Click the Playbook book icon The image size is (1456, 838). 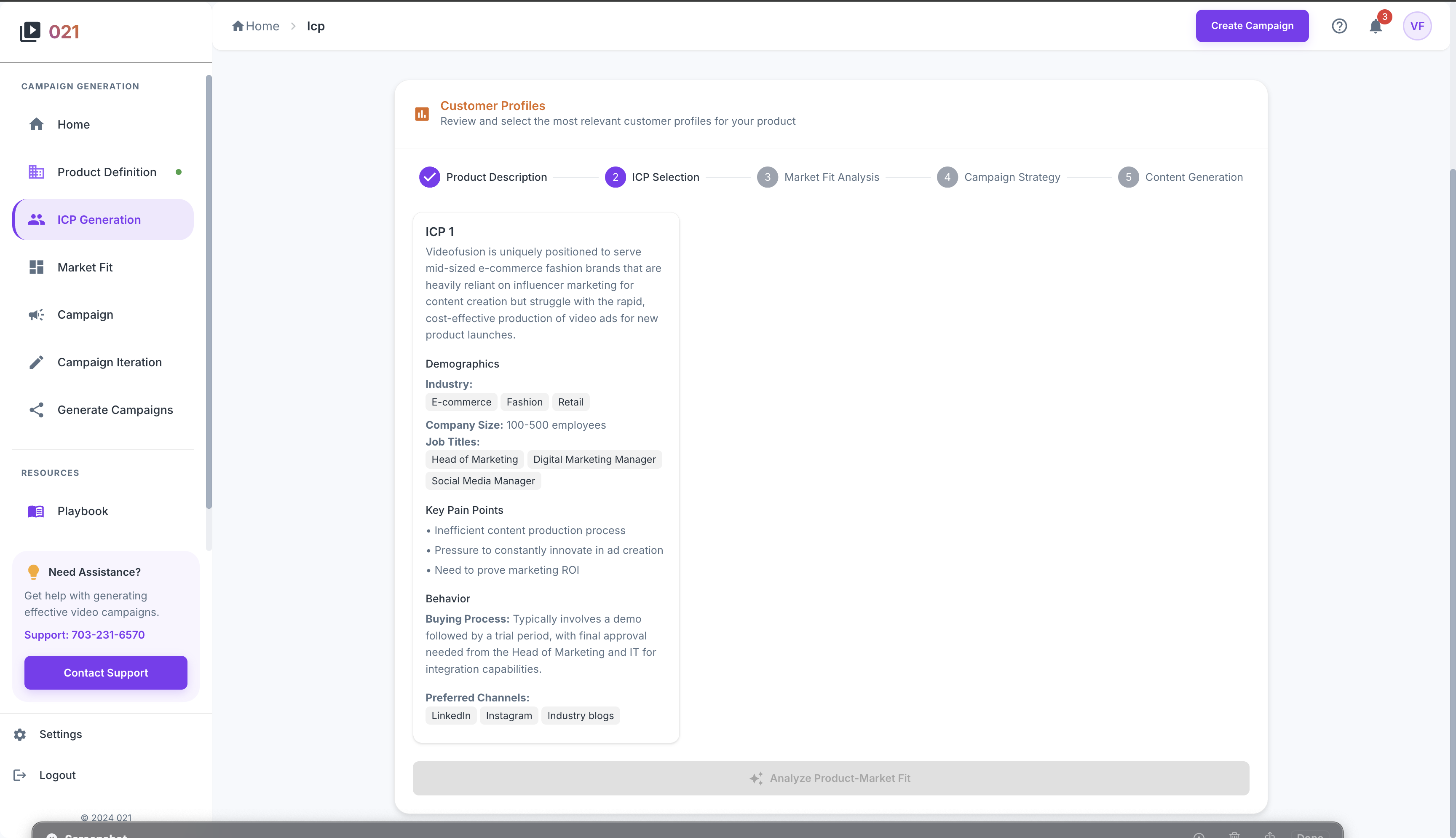click(x=36, y=511)
